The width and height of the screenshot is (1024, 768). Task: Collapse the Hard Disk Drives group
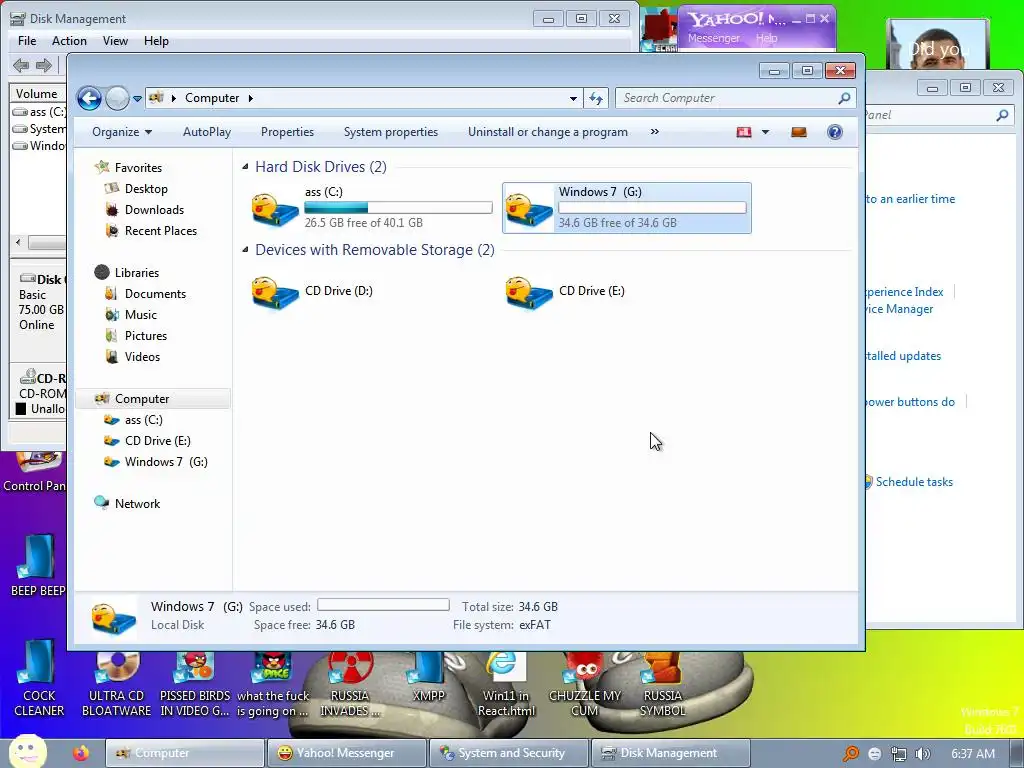[x=245, y=167]
